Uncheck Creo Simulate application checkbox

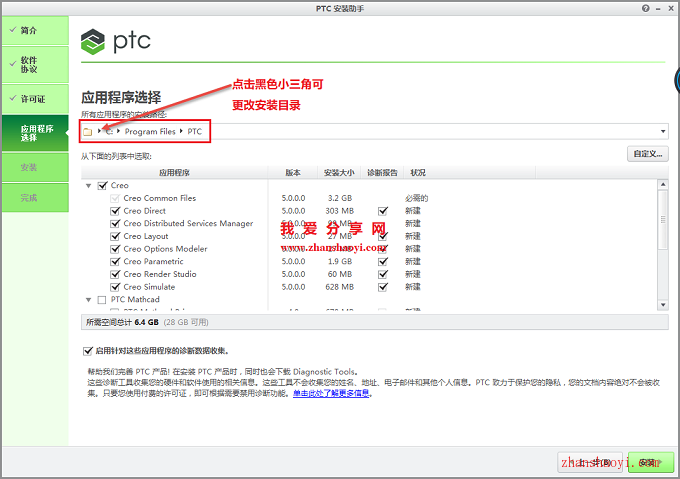pyautogui.click(x=115, y=287)
